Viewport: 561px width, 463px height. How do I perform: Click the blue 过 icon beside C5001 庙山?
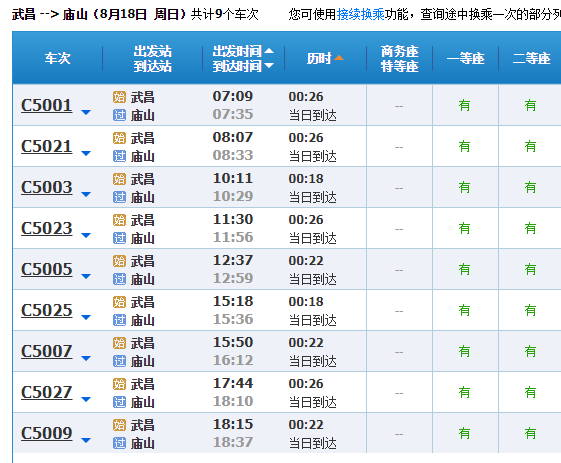coord(119,115)
